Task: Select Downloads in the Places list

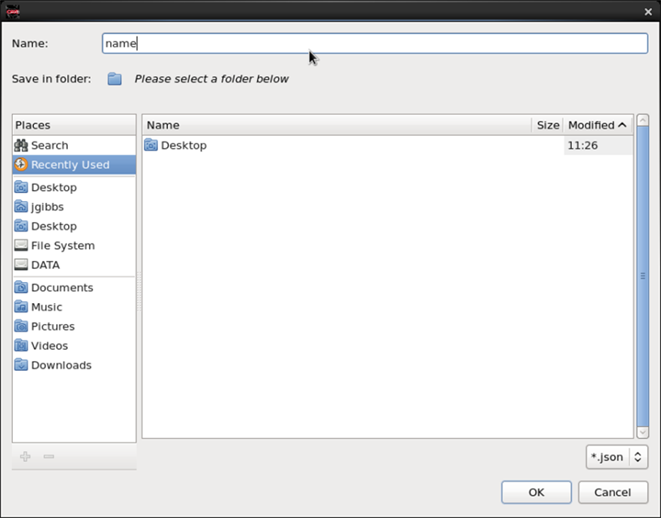Action: [x=74, y=365]
